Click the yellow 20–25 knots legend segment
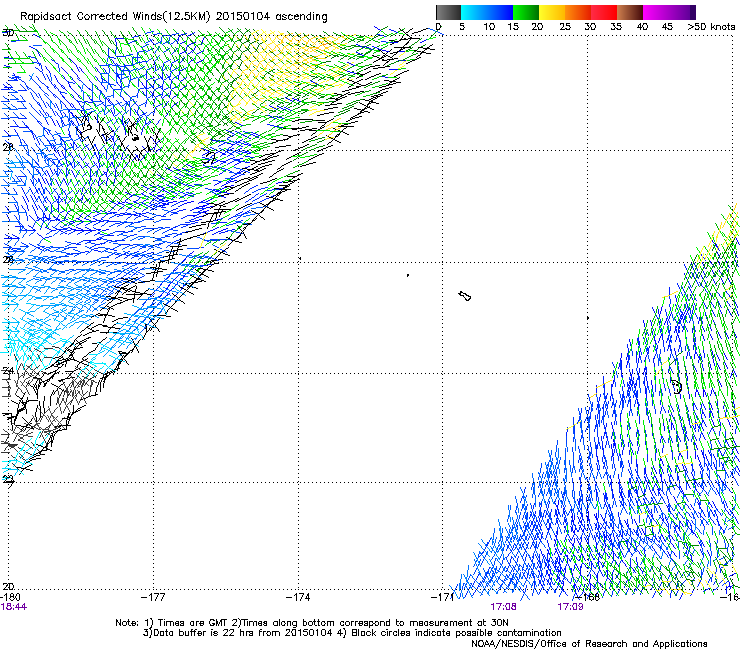This screenshot has width=740, height=650. click(x=552, y=12)
